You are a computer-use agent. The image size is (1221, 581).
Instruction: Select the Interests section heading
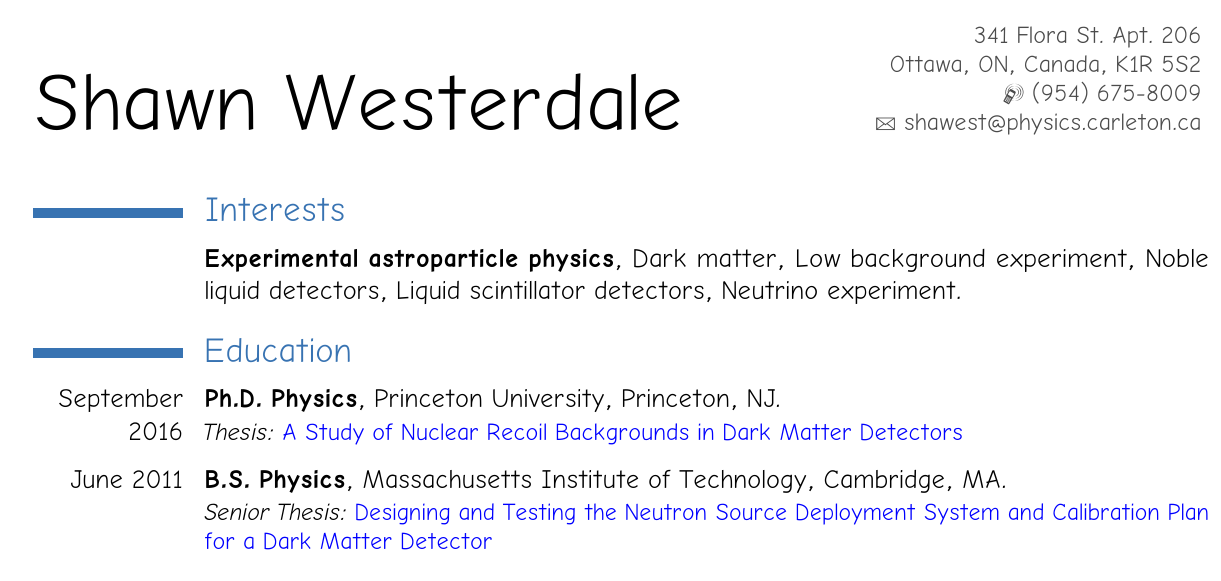(275, 210)
